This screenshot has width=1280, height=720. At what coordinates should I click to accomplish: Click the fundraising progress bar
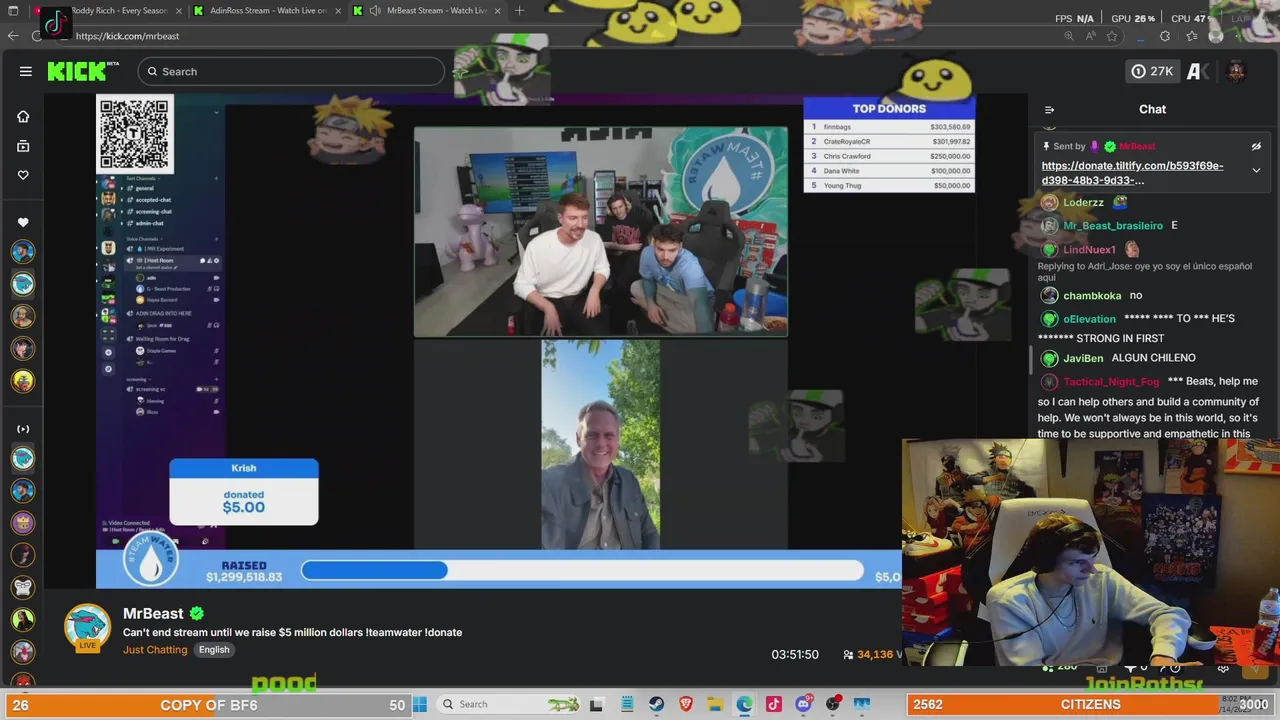[x=582, y=570]
